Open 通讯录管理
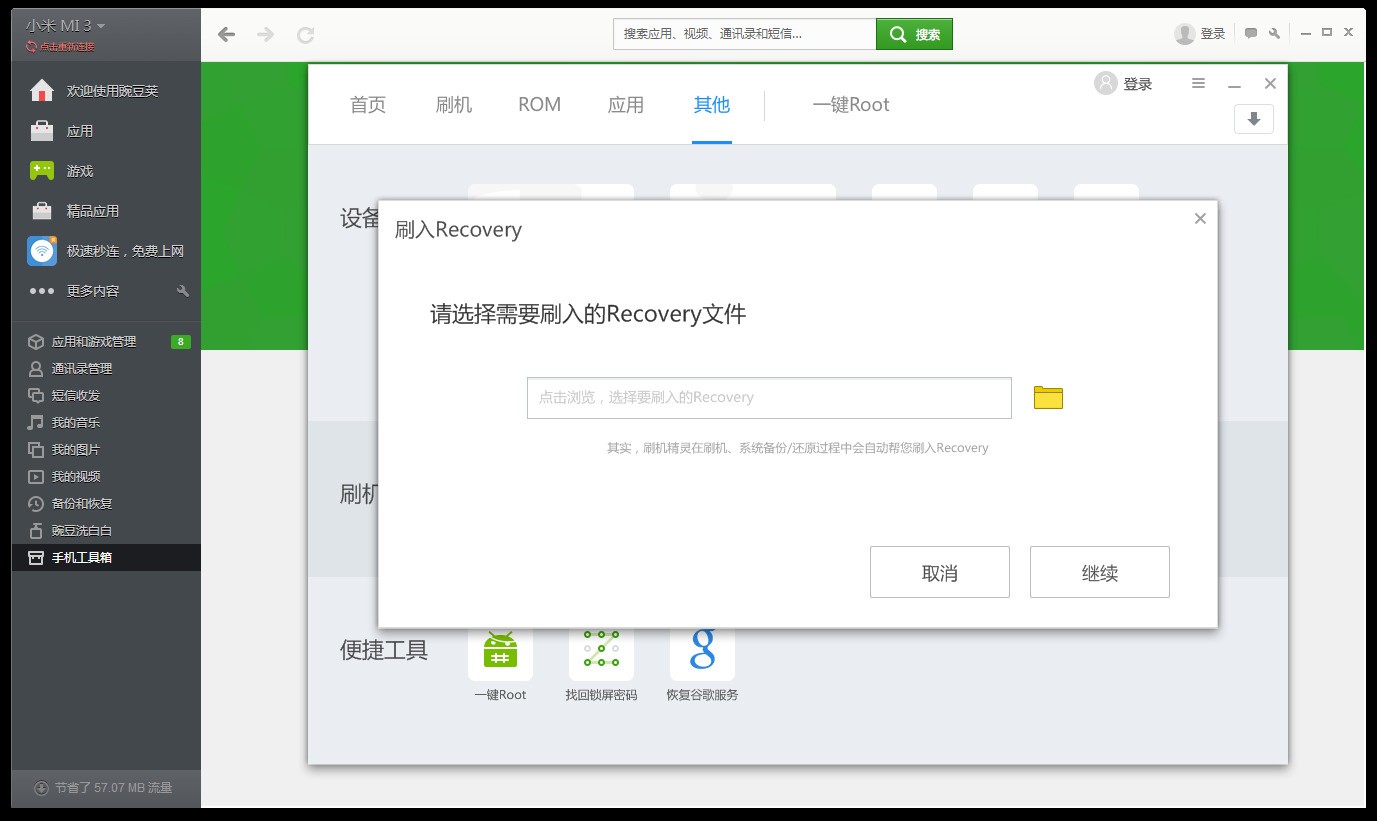 (106, 369)
